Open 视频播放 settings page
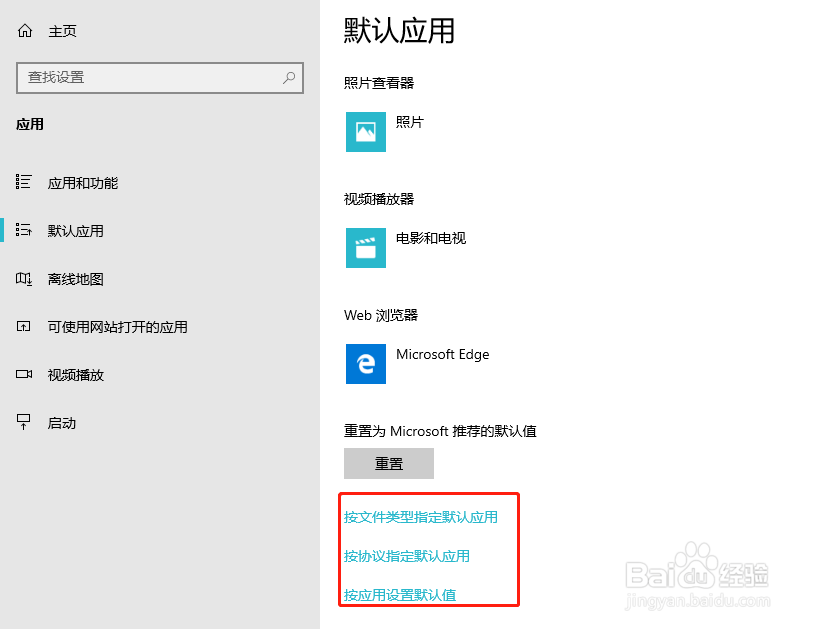This screenshot has width=816, height=629. (x=76, y=375)
